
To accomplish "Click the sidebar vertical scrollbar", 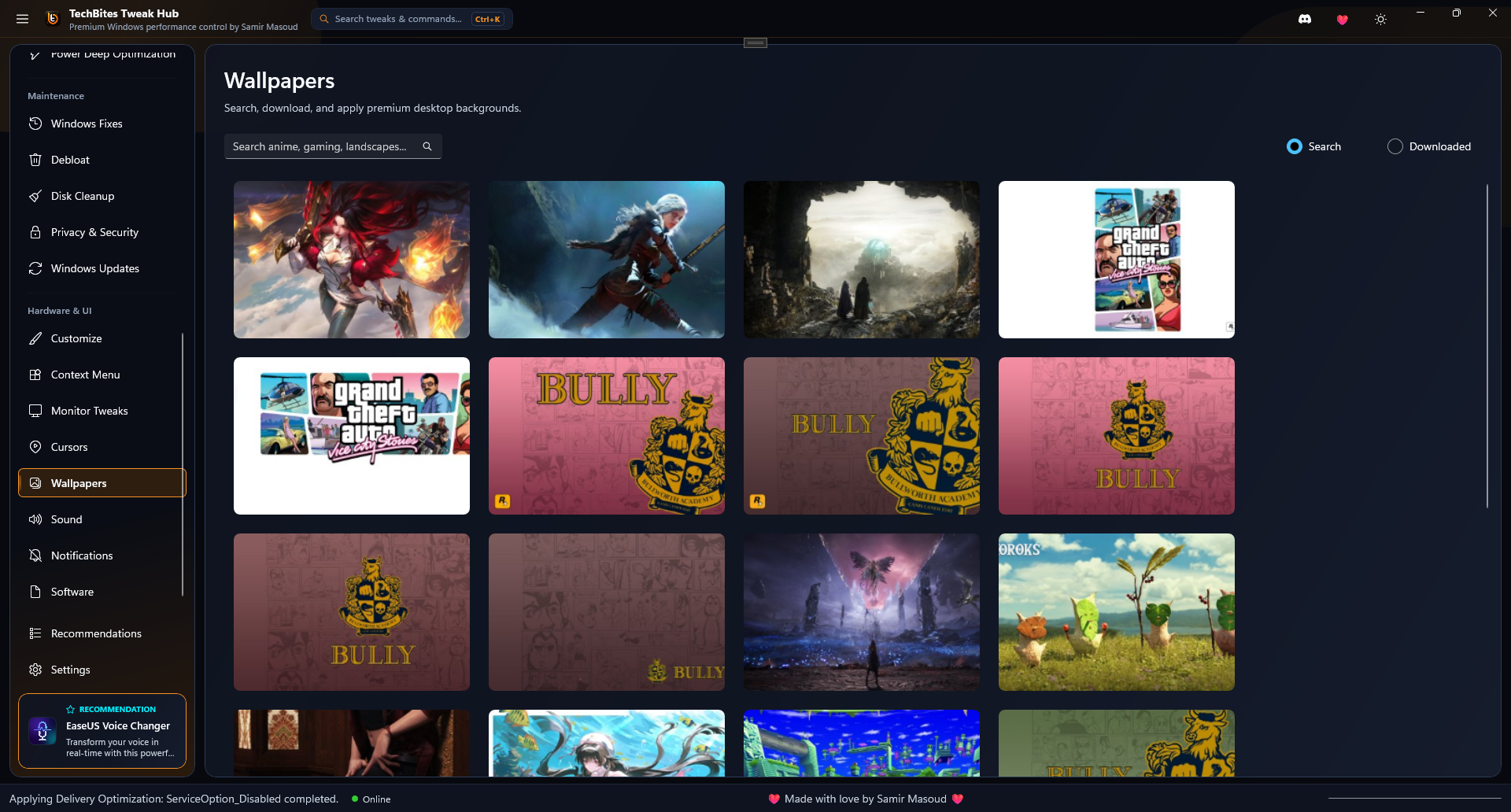I will (183, 464).
